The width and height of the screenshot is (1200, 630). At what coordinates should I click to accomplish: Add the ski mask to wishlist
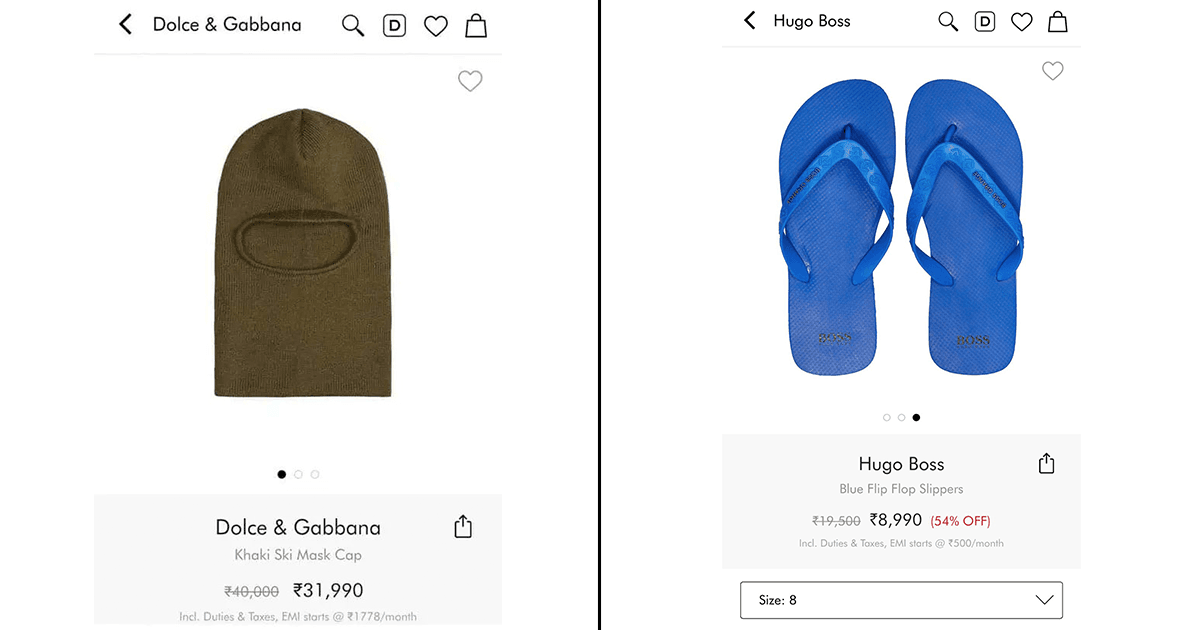click(x=470, y=80)
